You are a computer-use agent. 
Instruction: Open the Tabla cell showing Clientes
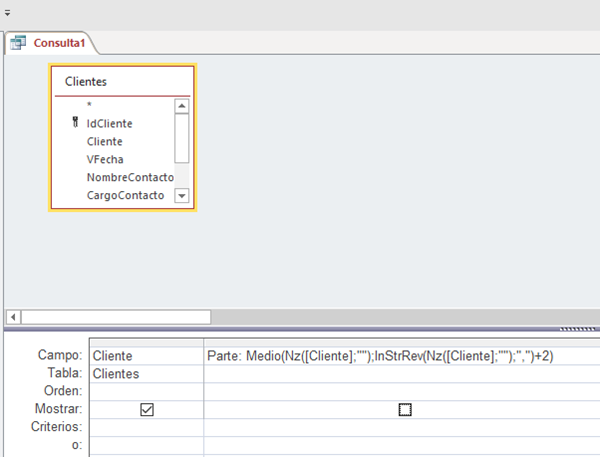point(146,373)
